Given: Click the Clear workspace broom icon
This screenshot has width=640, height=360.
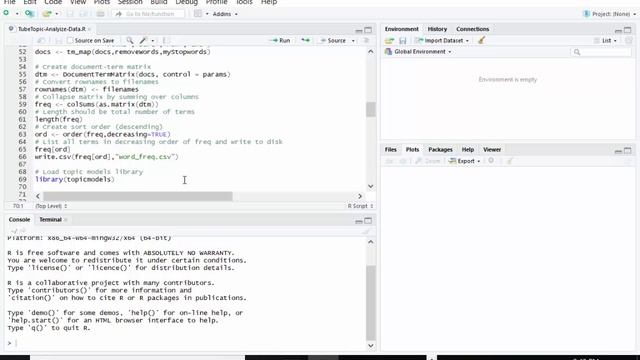Looking at the screenshot, I should 482,40.
